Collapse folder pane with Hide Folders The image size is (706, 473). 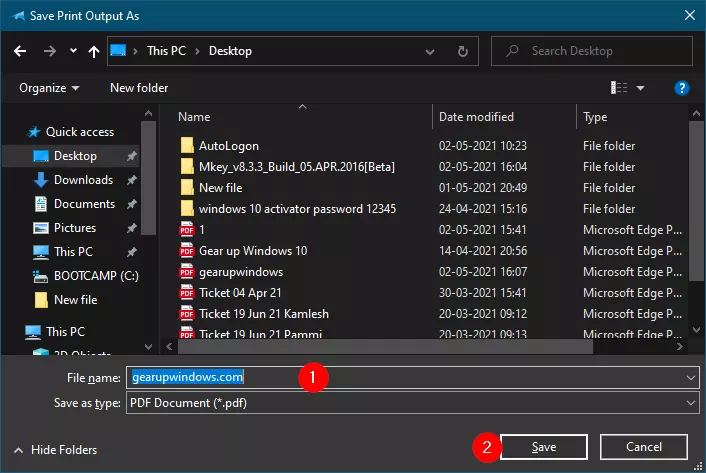(56, 450)
